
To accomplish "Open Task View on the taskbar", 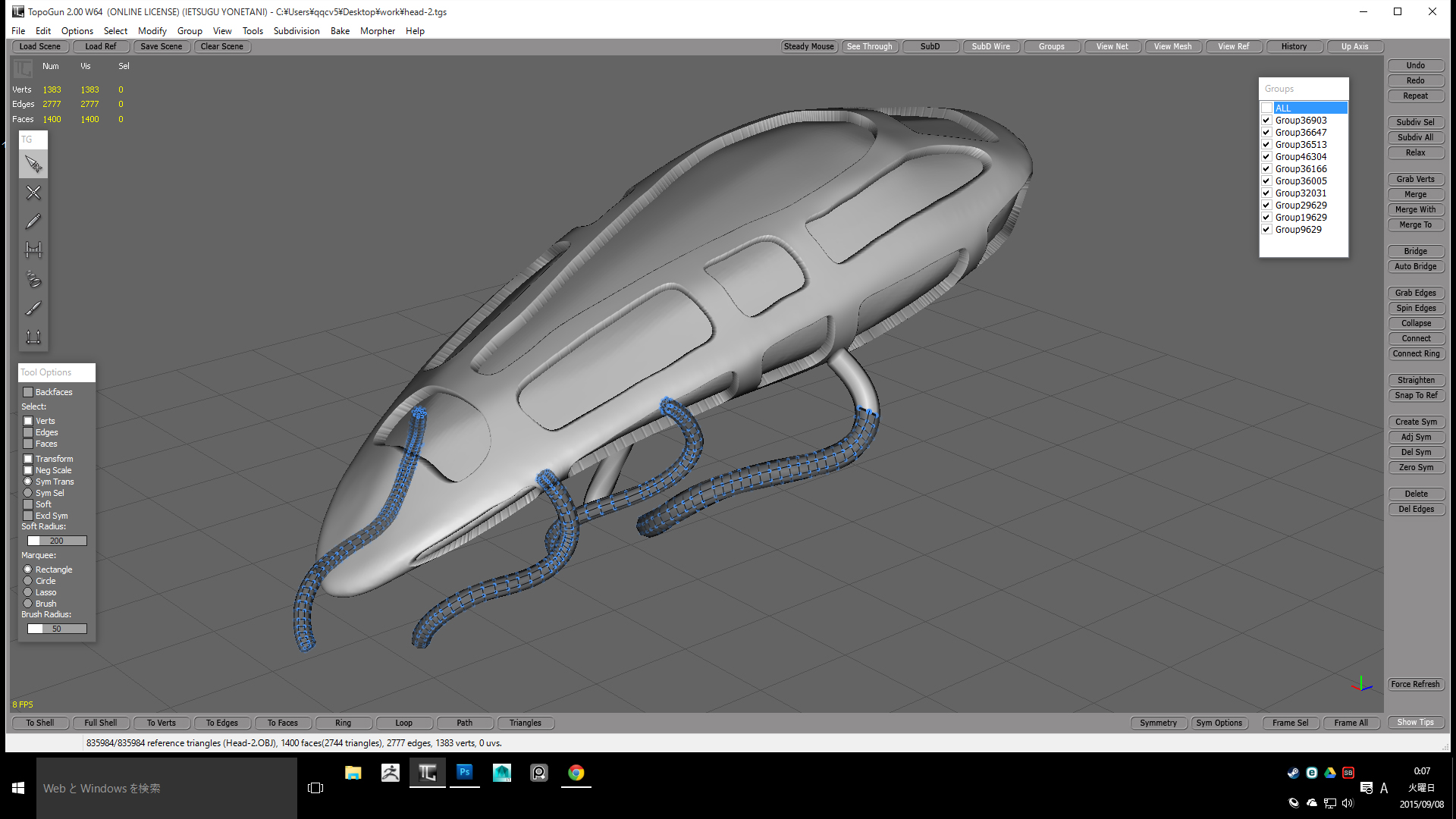I will (315, 788).
